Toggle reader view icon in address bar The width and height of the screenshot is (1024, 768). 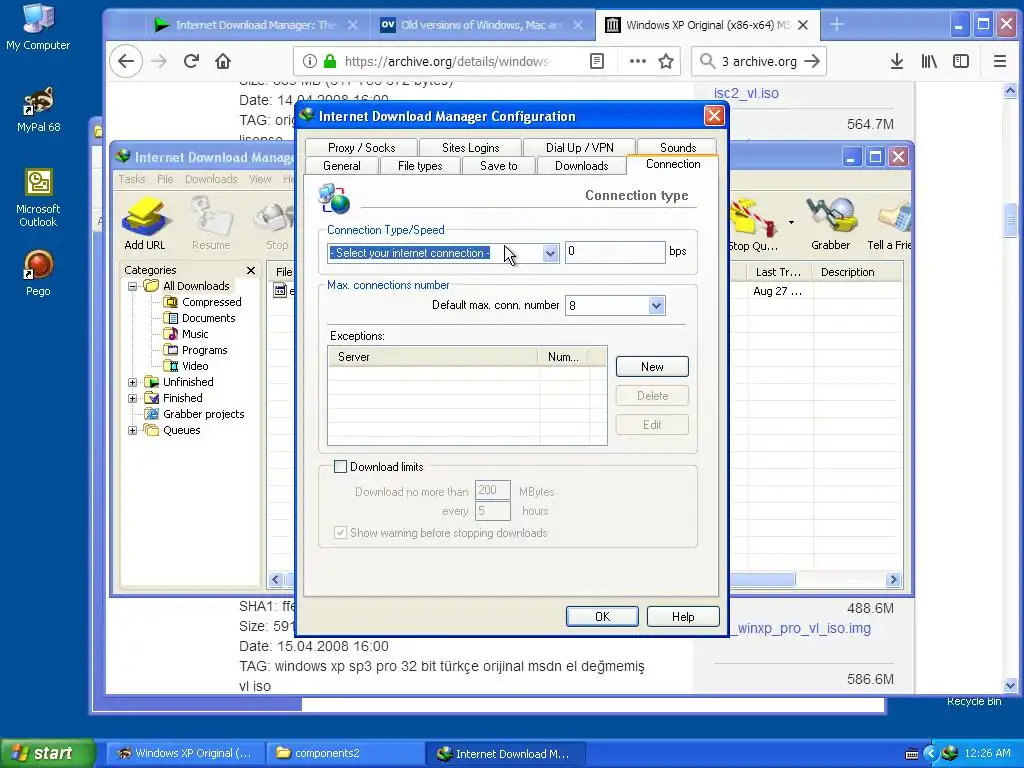pyautogui.click(x=596, y=61)
